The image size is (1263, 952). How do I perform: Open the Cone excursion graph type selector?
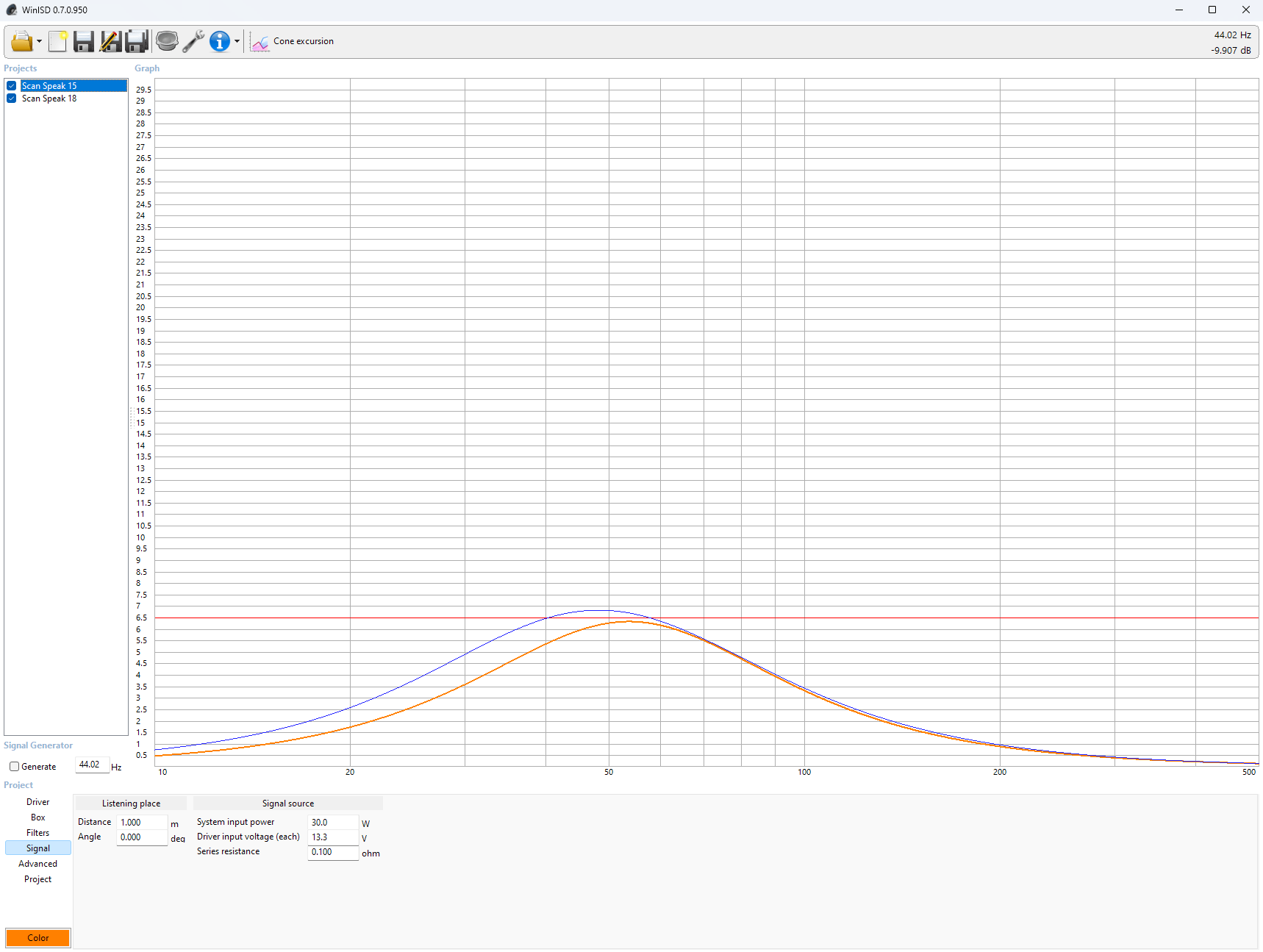tap(293, 42)
